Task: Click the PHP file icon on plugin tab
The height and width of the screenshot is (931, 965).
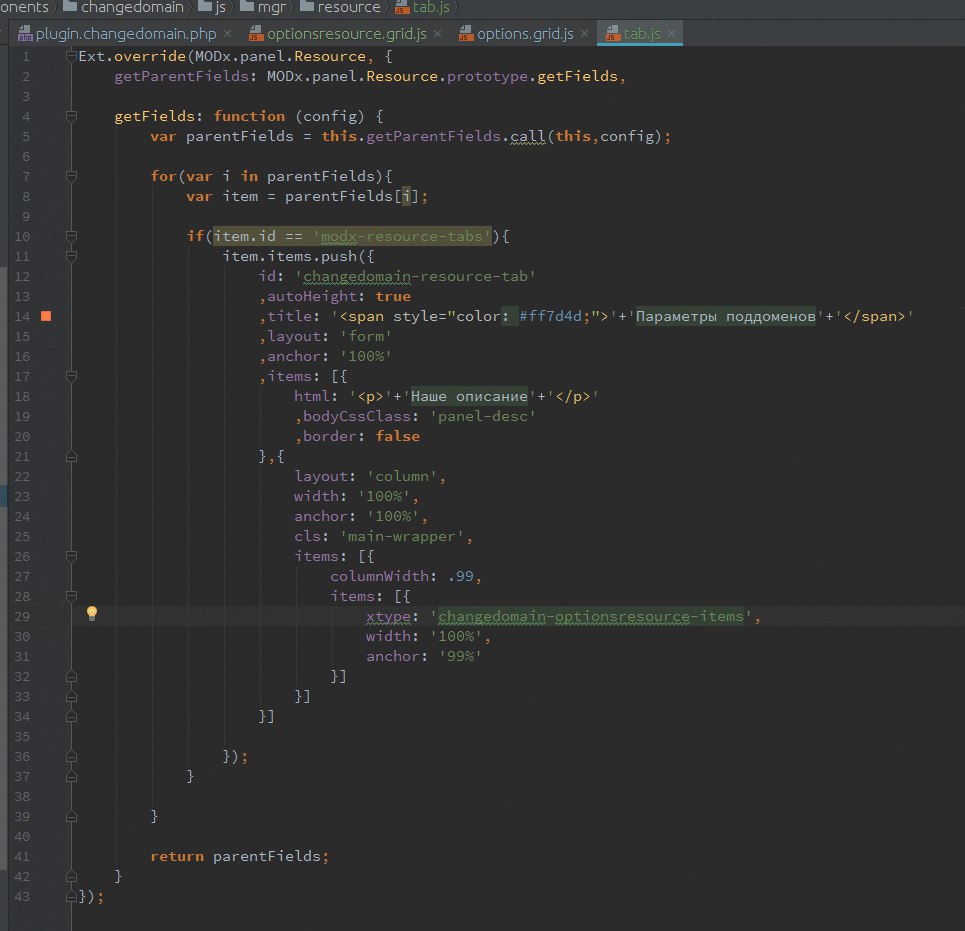Action: [25, 34]
